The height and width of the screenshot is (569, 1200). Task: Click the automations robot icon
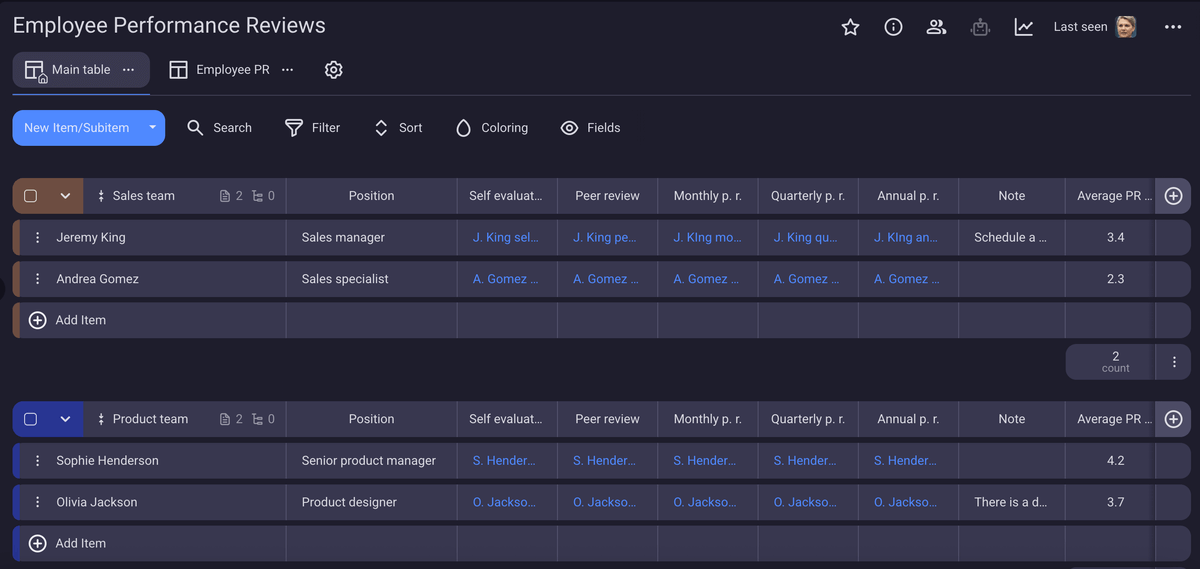[x=980, y=27]
